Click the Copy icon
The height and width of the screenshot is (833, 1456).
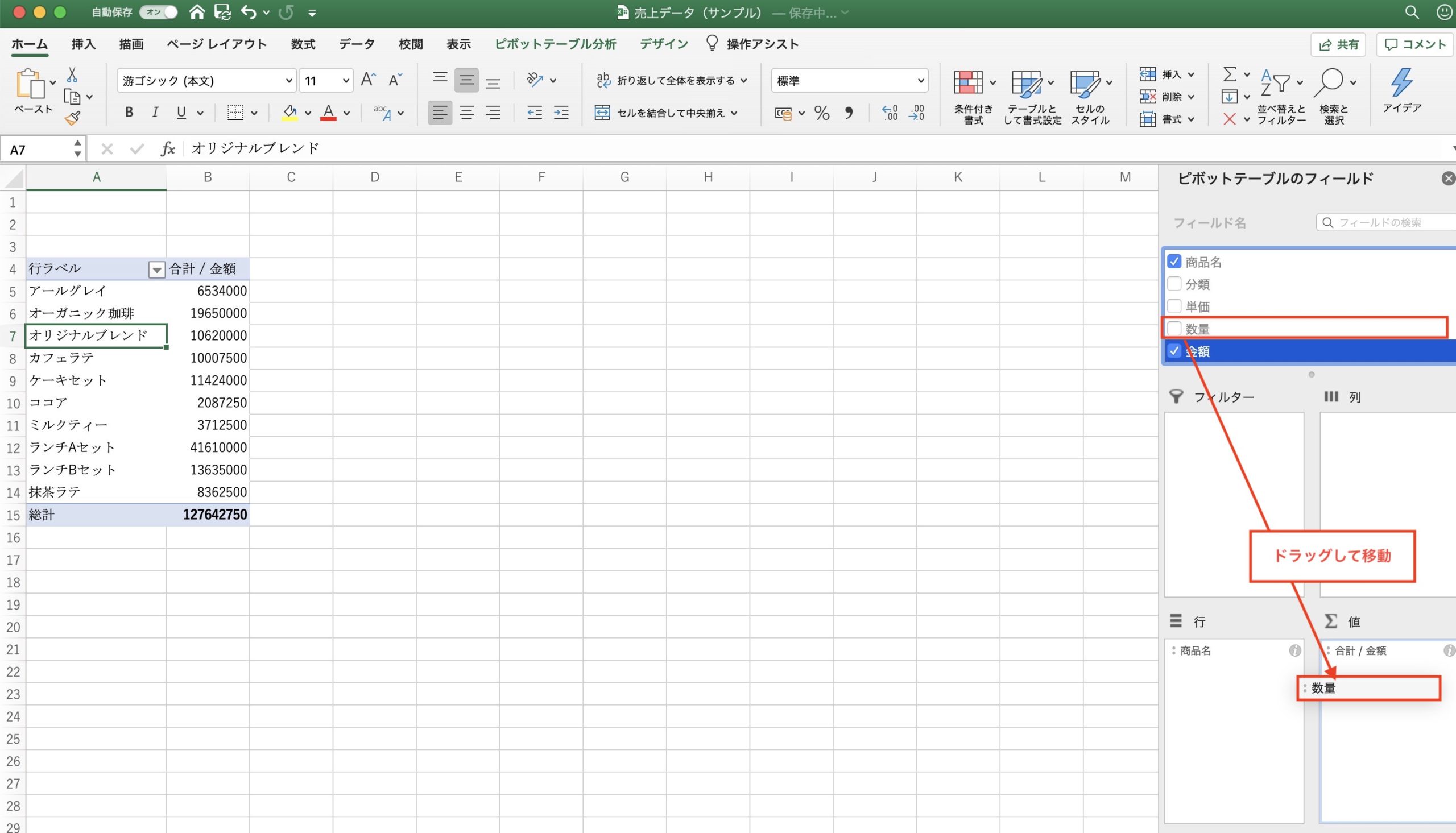click(x=72, y=97)
